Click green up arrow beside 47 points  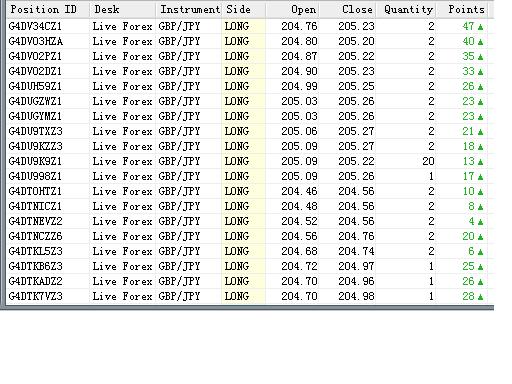480,27
